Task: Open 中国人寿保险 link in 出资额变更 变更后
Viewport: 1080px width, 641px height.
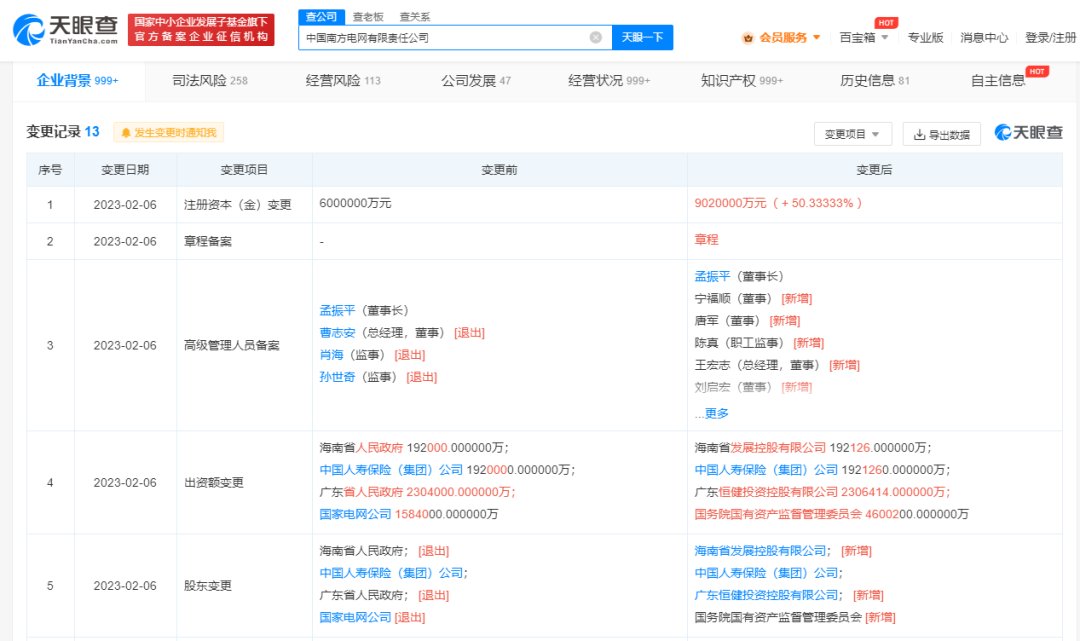Action: tap(766, 470)
